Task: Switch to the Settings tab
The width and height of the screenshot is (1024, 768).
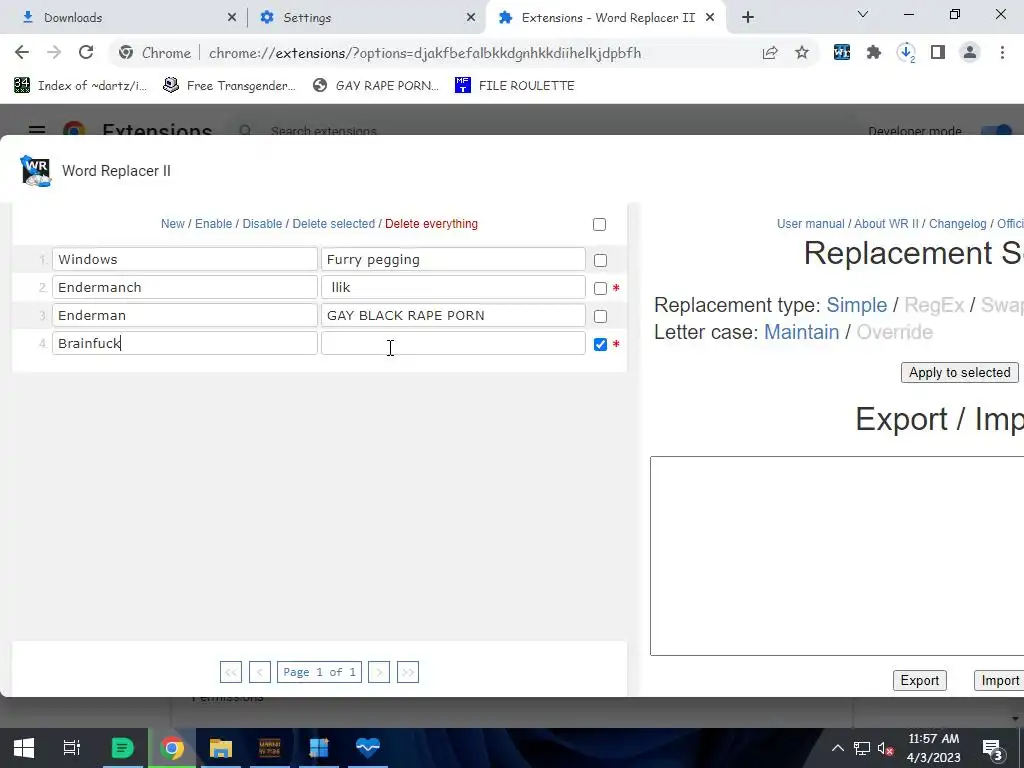Action: (x=366, y=18)
